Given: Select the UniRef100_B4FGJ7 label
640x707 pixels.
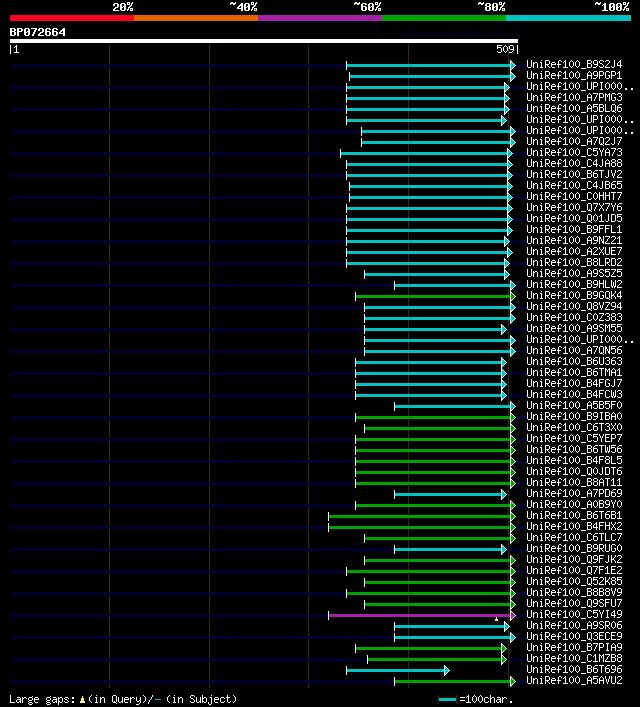Looking at the screenshot, I should pos(574,383).
